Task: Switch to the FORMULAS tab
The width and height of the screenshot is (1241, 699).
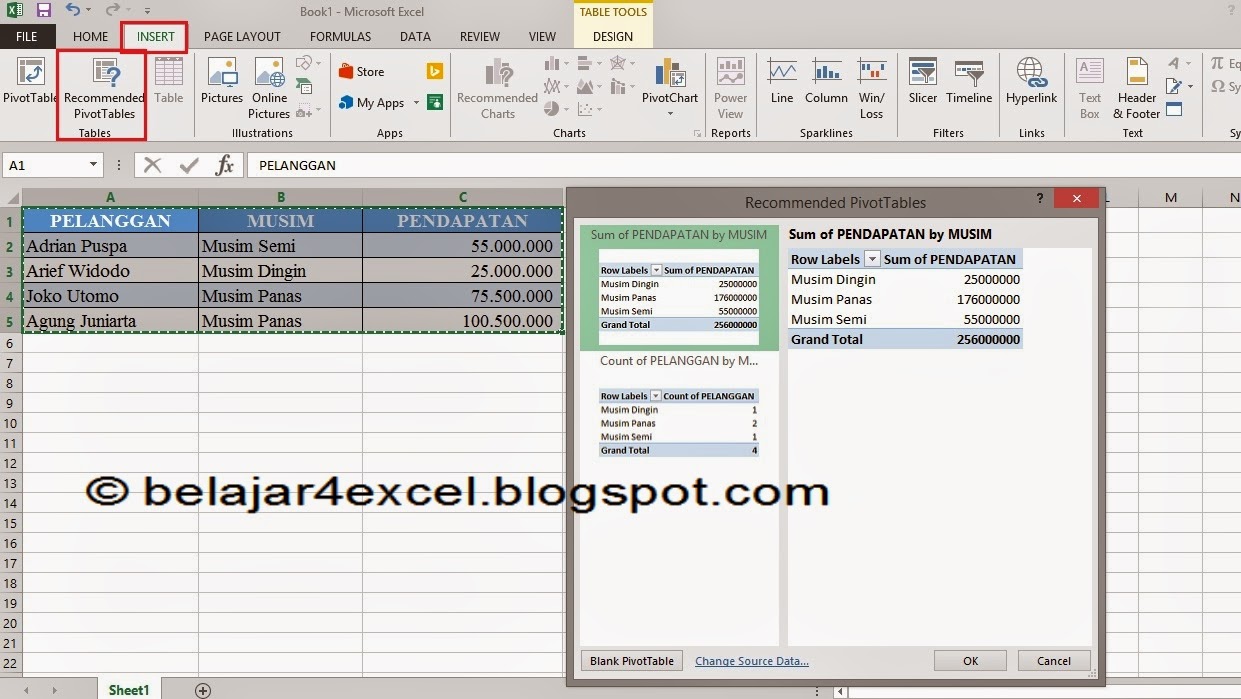Action: pos(340,37)
